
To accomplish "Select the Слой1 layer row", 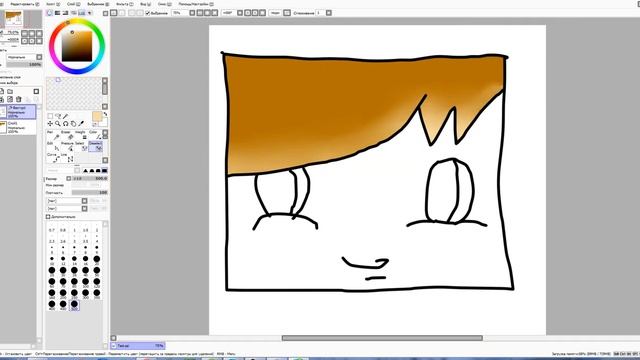I will coord(18,127).
